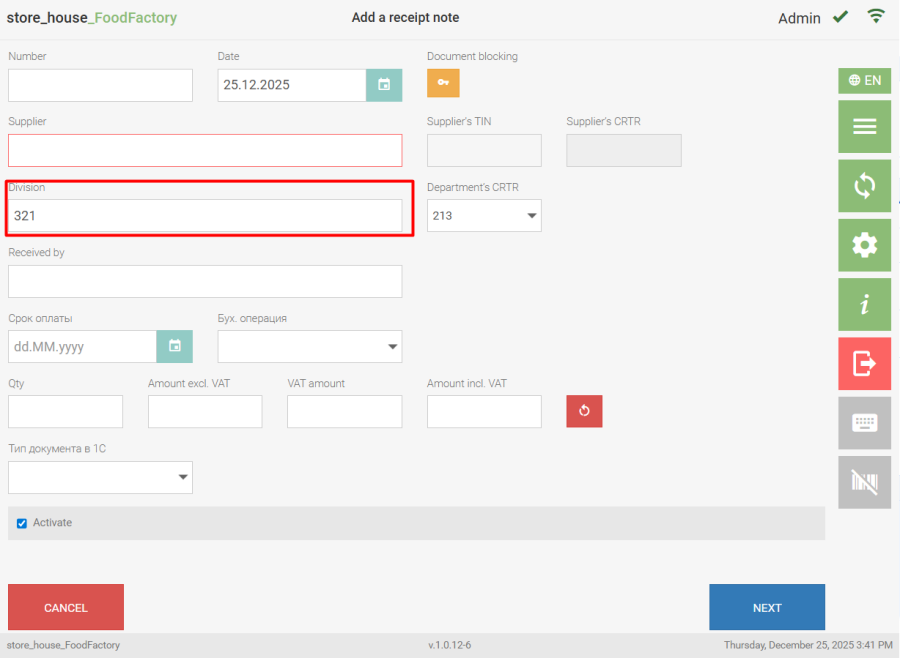The width and height of the screenshot is (900, 658).
Task: Toggle the Activate checkbox
Action: coord(22,523)
